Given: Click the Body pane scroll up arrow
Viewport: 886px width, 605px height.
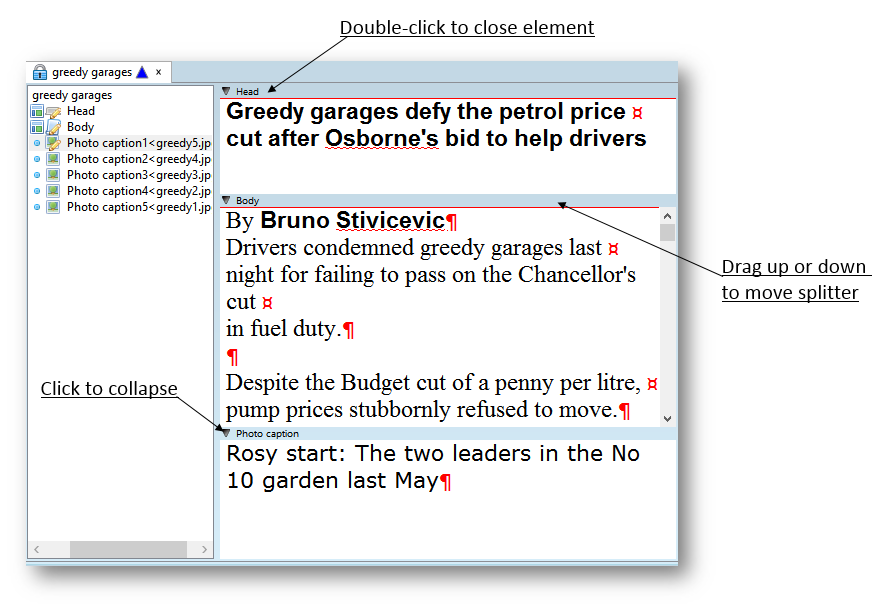Looking at the screenshot, I should [x=667, y=216].
